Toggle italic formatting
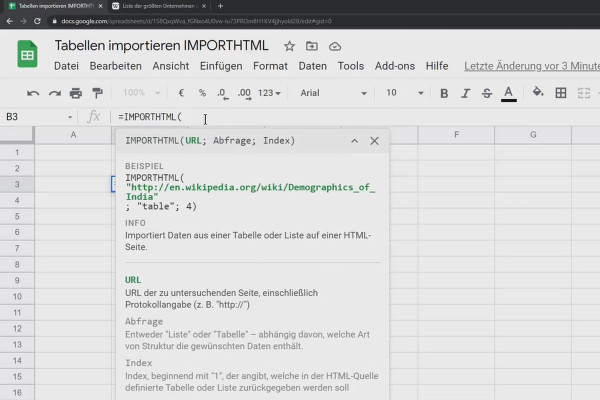The image size is (600, 400). [x=465, y=93]
